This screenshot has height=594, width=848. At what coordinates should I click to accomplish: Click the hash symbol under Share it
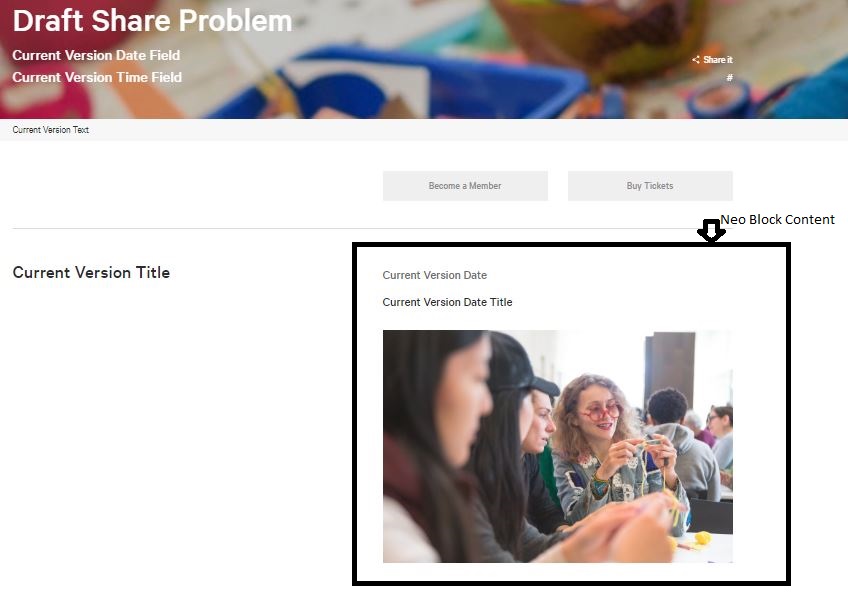[730, 77]
